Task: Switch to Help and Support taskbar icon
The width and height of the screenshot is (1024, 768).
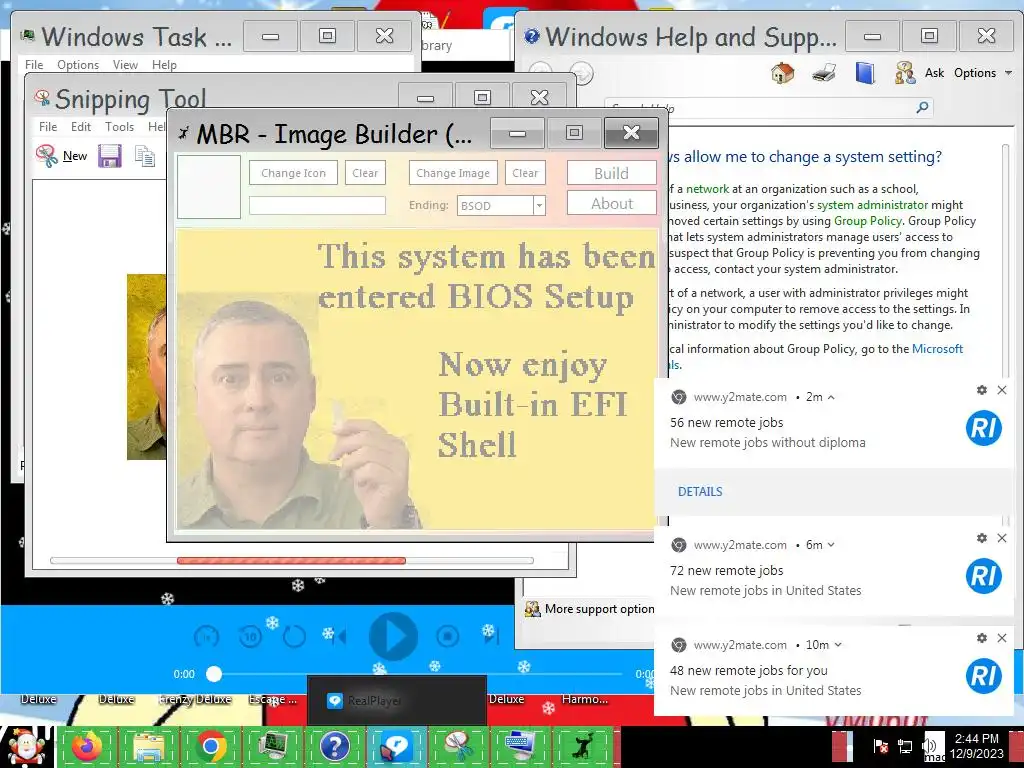Action: [x=335, y=746]
